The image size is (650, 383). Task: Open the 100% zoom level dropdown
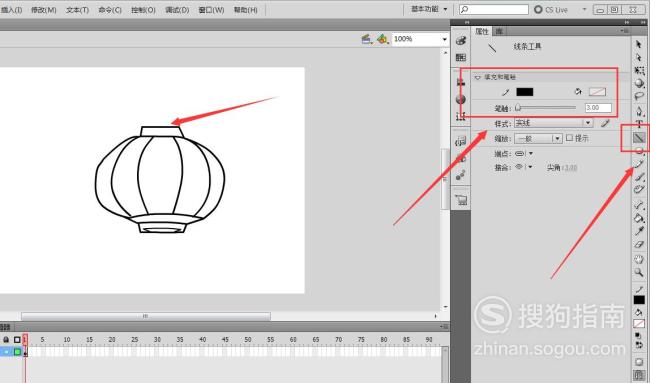[444, 39]
